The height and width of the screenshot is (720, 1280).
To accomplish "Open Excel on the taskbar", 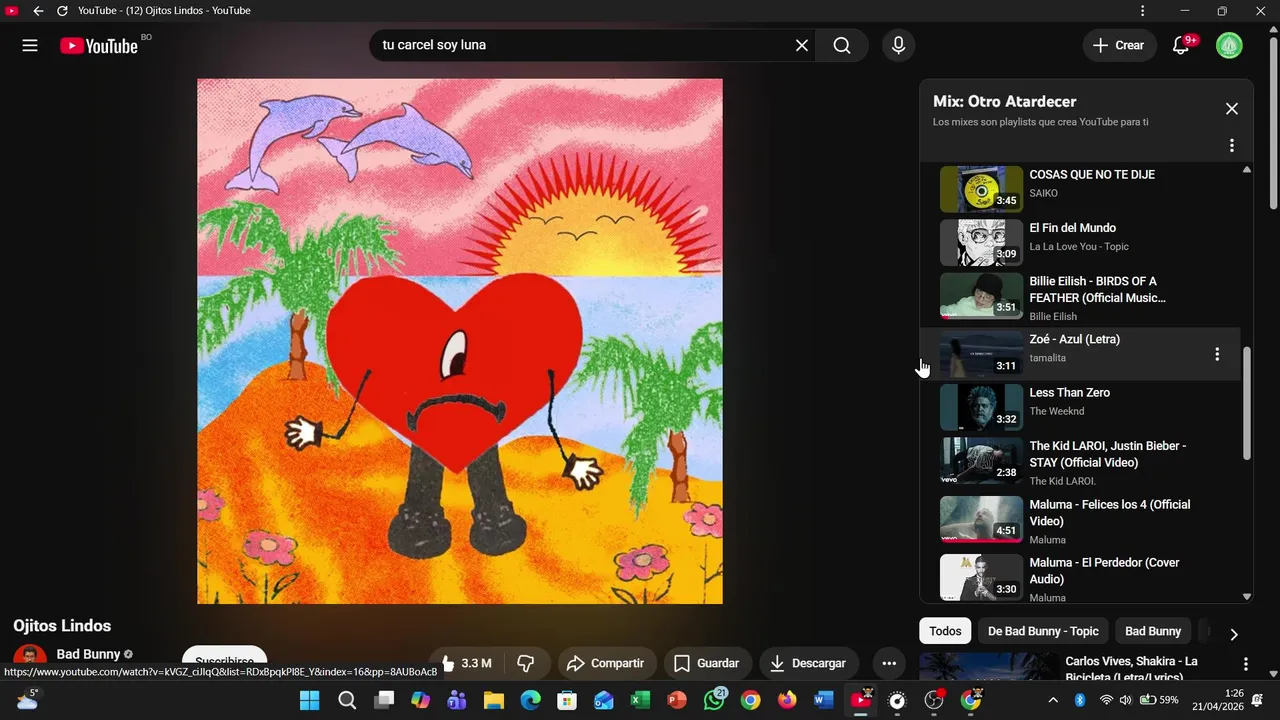I will coord(640,700).
